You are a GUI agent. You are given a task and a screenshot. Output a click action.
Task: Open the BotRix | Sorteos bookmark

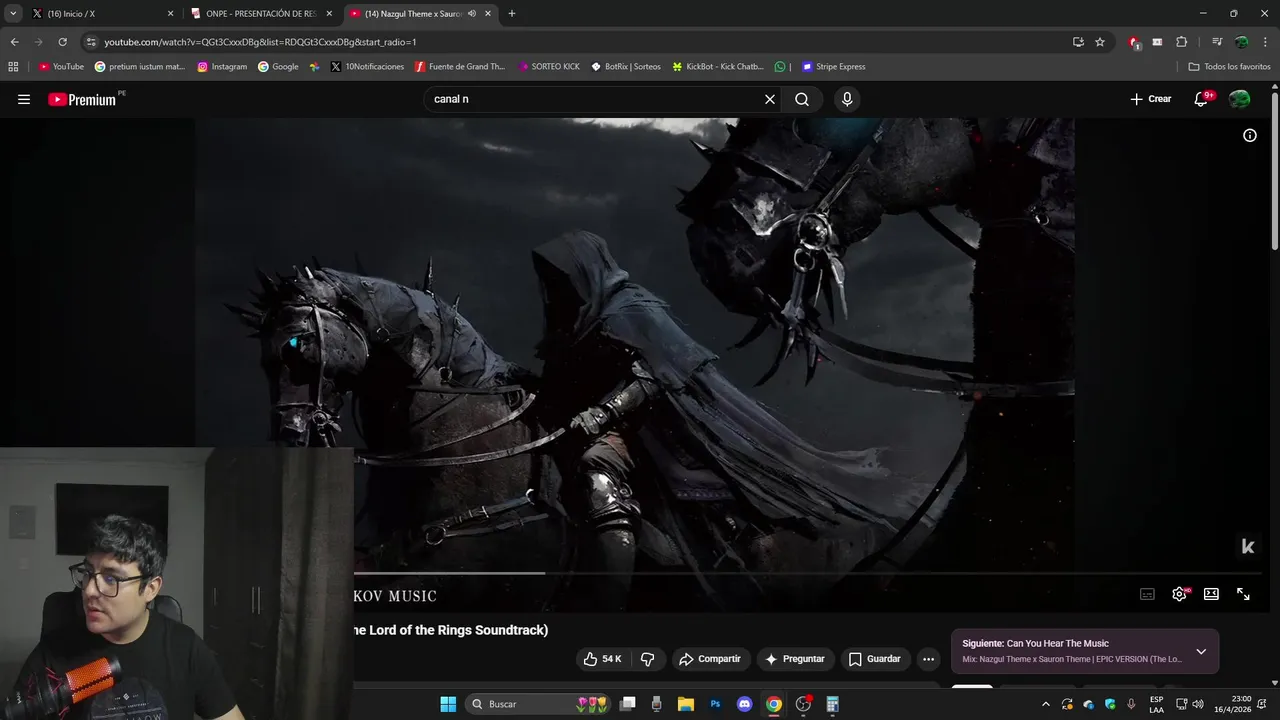pyautogui.click(x=626, y=67)
